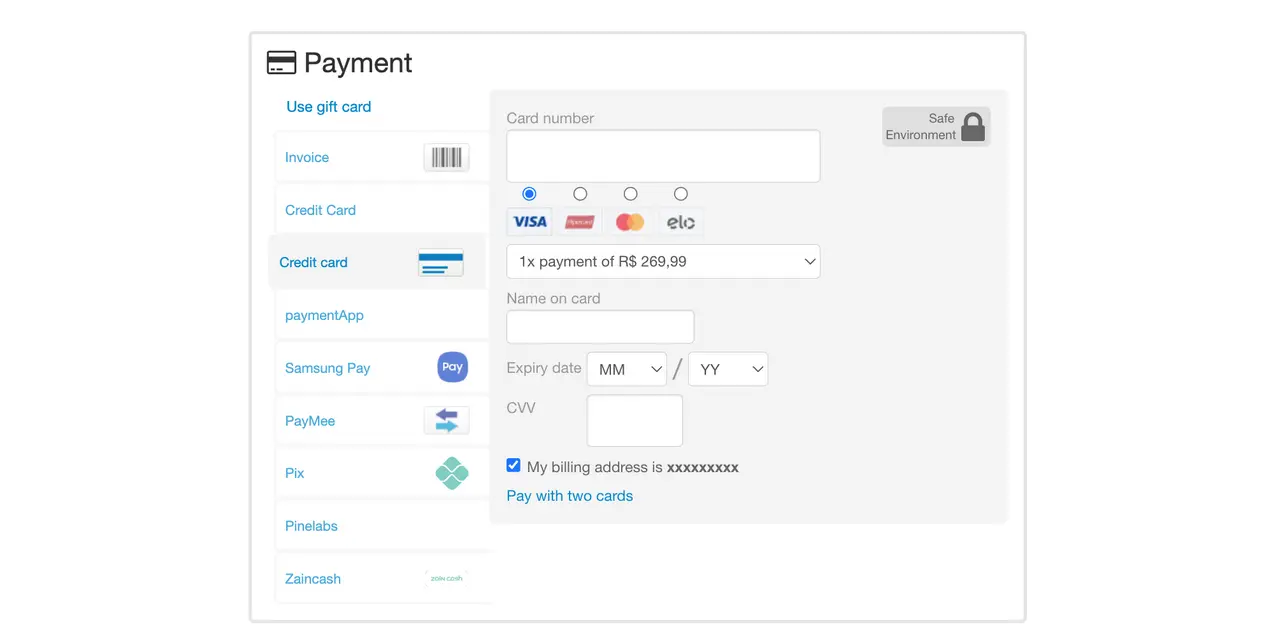The width and height of the screenshot is (1266, 627).
Task: Click the Pix diamond logo icon
Action: [452, 473]
